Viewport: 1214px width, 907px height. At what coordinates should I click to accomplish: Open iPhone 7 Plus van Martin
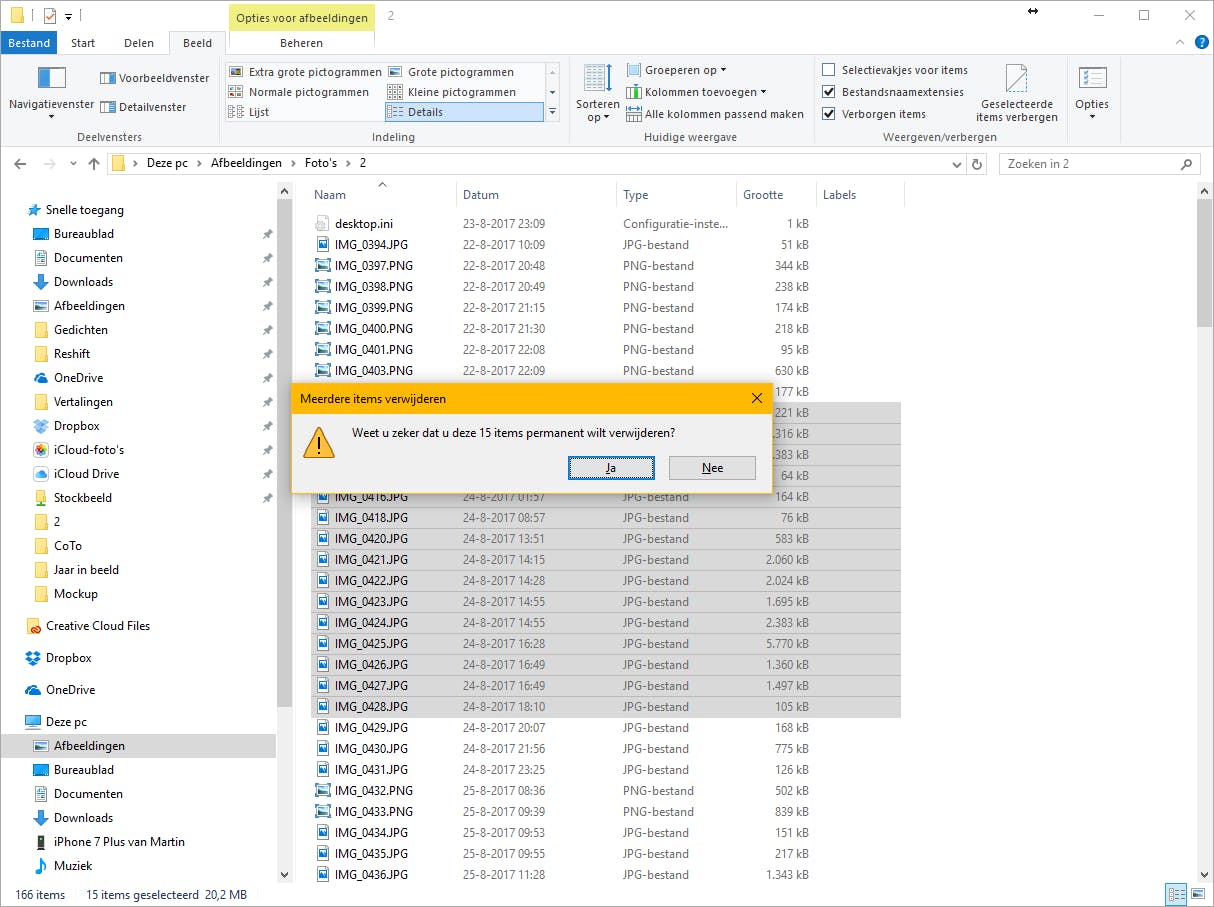(x=119, y=842)
